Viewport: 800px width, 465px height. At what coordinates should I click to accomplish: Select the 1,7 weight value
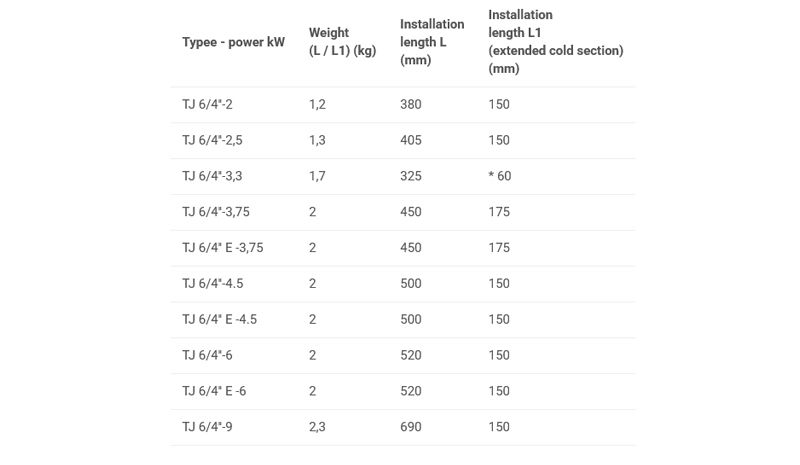(317, 176)
